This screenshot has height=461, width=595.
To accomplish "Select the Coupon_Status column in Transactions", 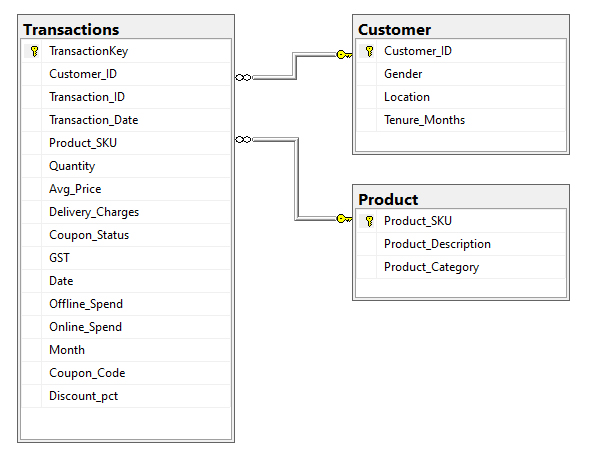I will 126,235.
